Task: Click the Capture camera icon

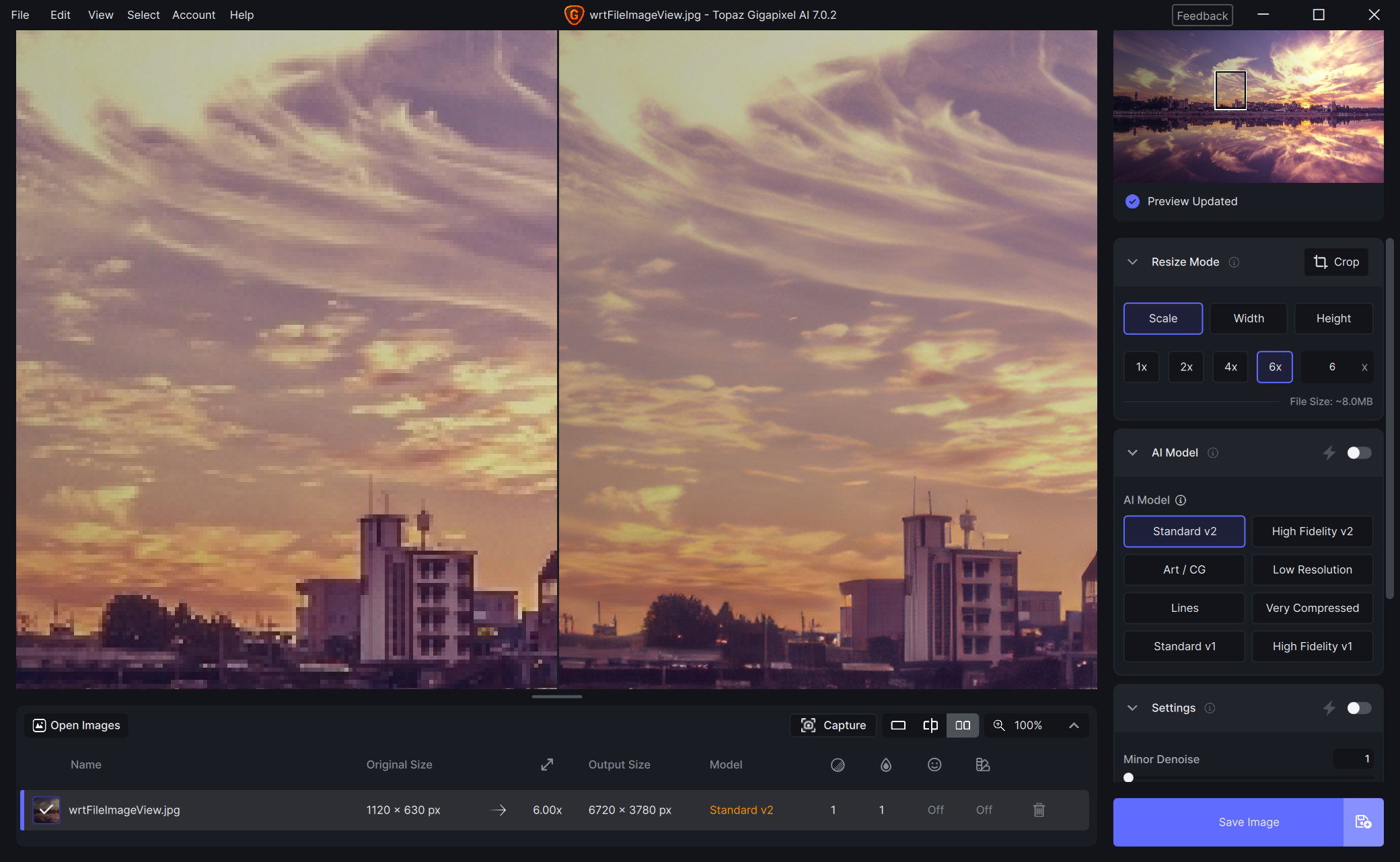Action: 808,725
